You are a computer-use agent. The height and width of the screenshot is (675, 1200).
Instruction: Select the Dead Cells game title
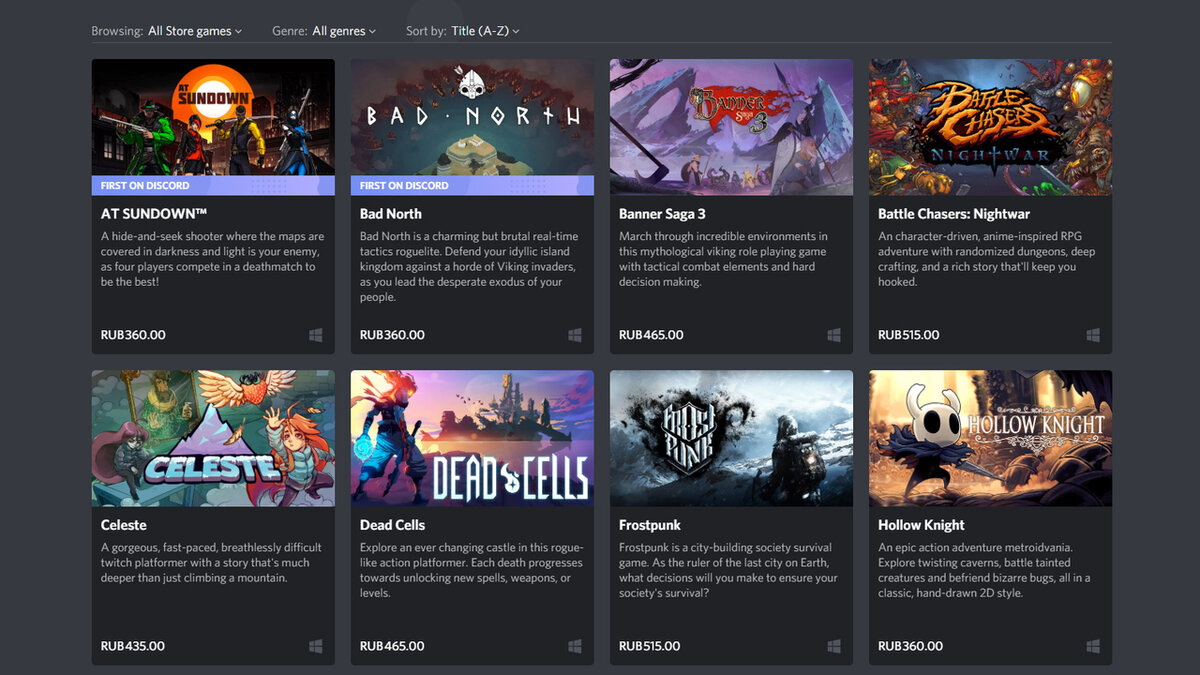pos(392,525)
